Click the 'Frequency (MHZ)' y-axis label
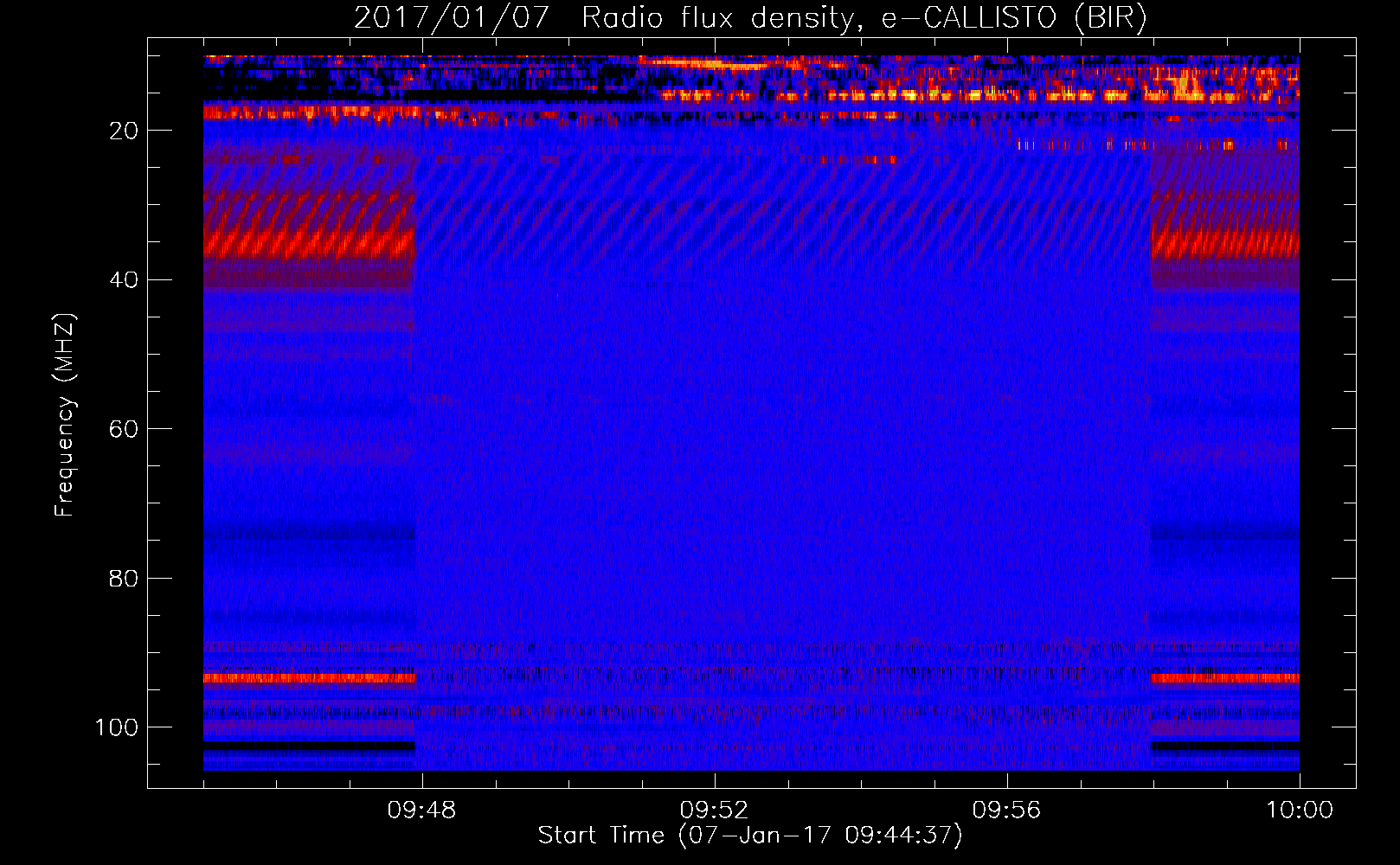This screenshot has width=1400, height=865. [x=65, y=415]
